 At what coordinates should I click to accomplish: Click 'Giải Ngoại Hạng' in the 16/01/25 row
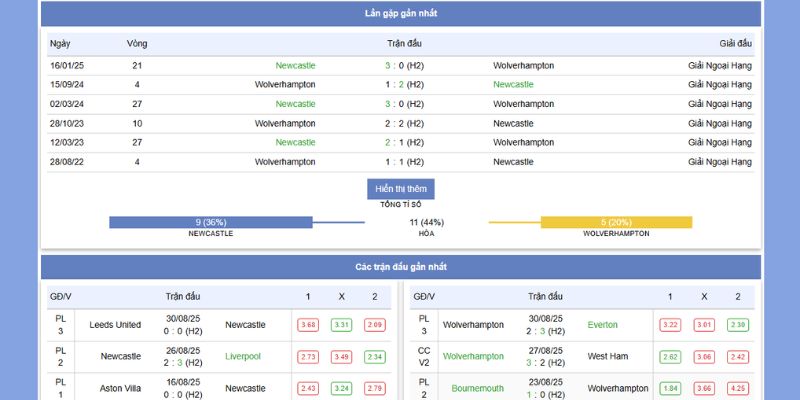click(x=719, y=66)
